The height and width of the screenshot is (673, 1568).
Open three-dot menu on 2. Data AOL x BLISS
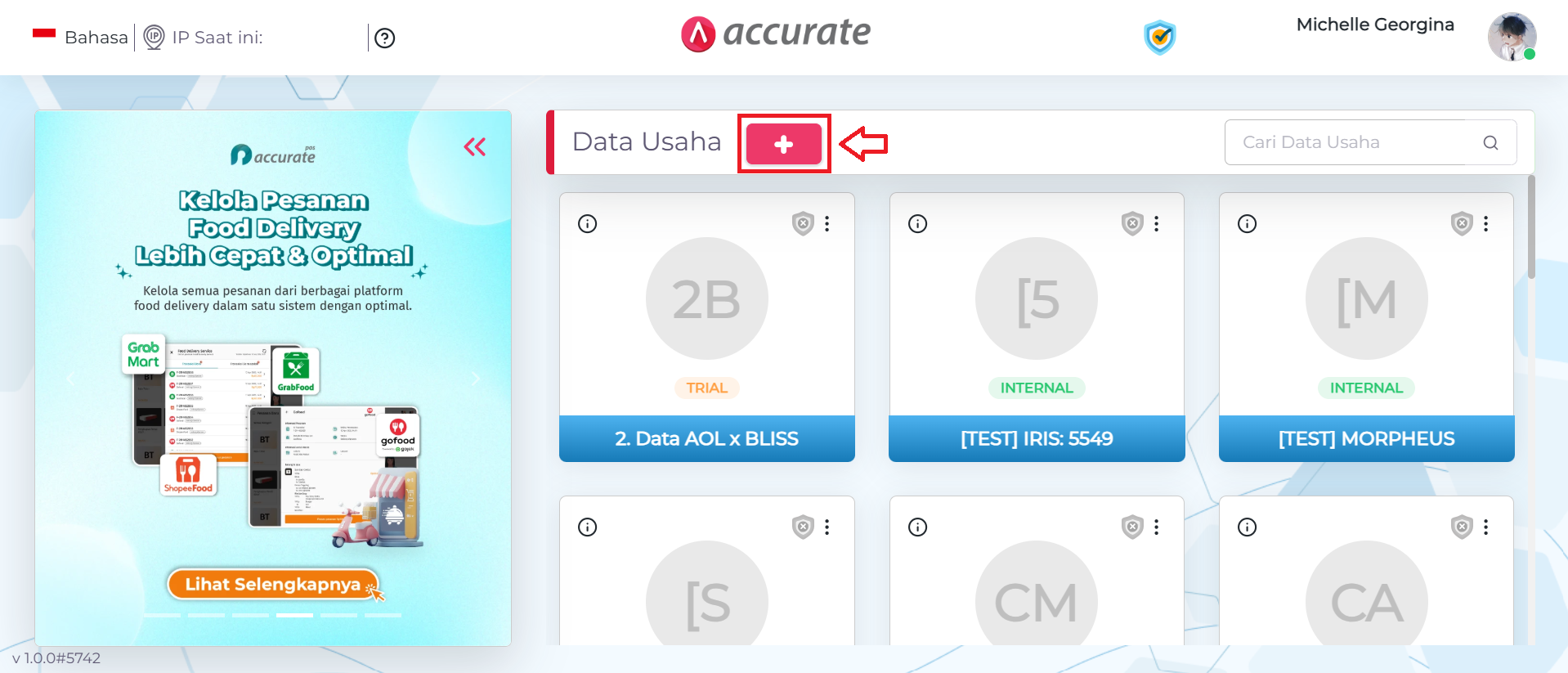(x=827, y=224)
